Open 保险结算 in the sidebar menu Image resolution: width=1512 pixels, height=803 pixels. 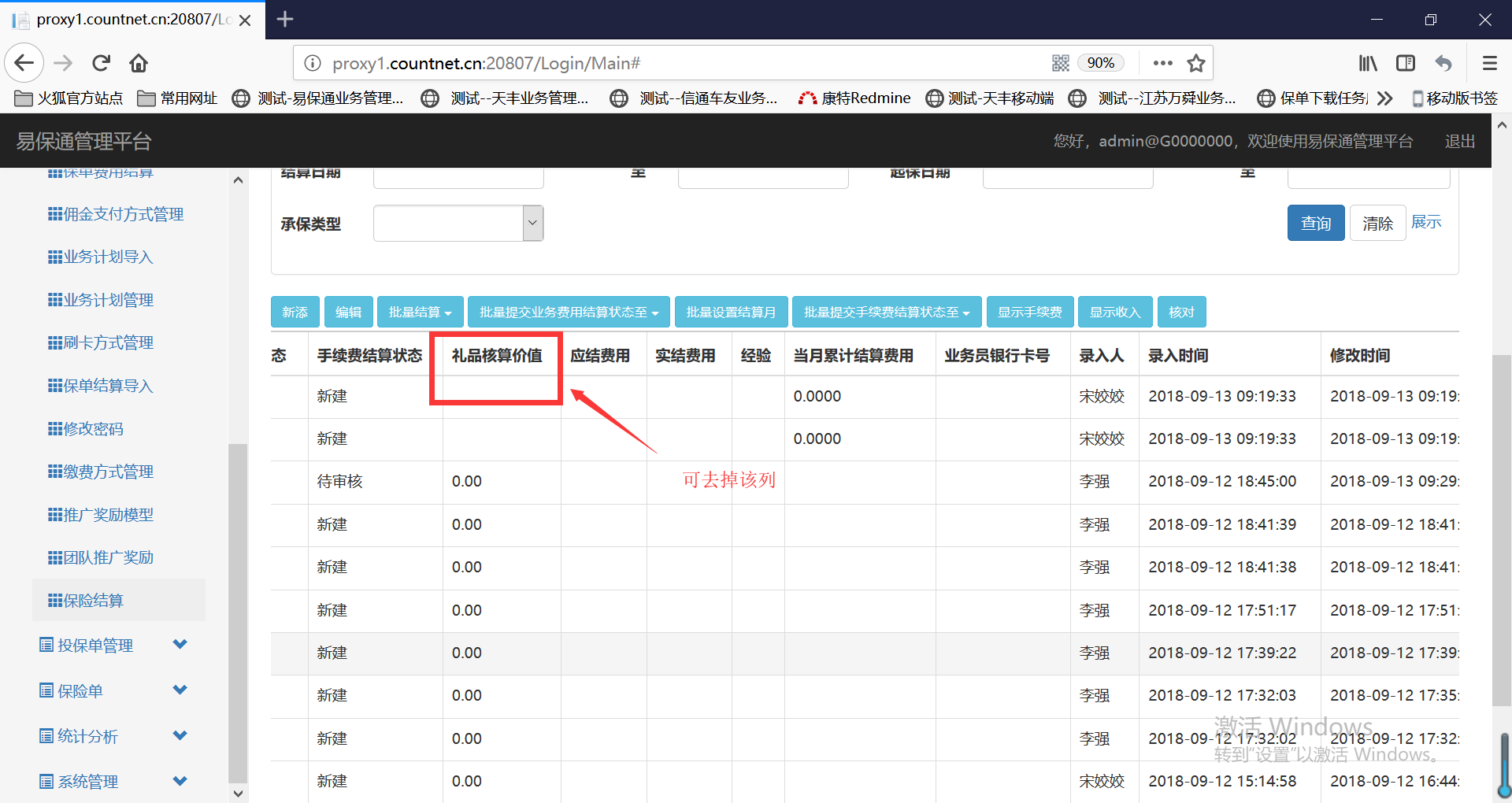point(93,601)
